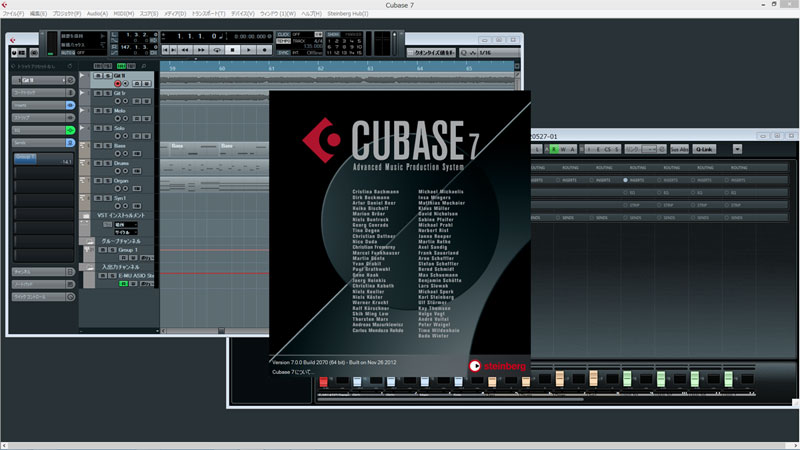Image resolution: width=800 pixels, height=450 pixels.
Task: Open the mixer toolbar dropdown arrow
Action: coord(737,149)
